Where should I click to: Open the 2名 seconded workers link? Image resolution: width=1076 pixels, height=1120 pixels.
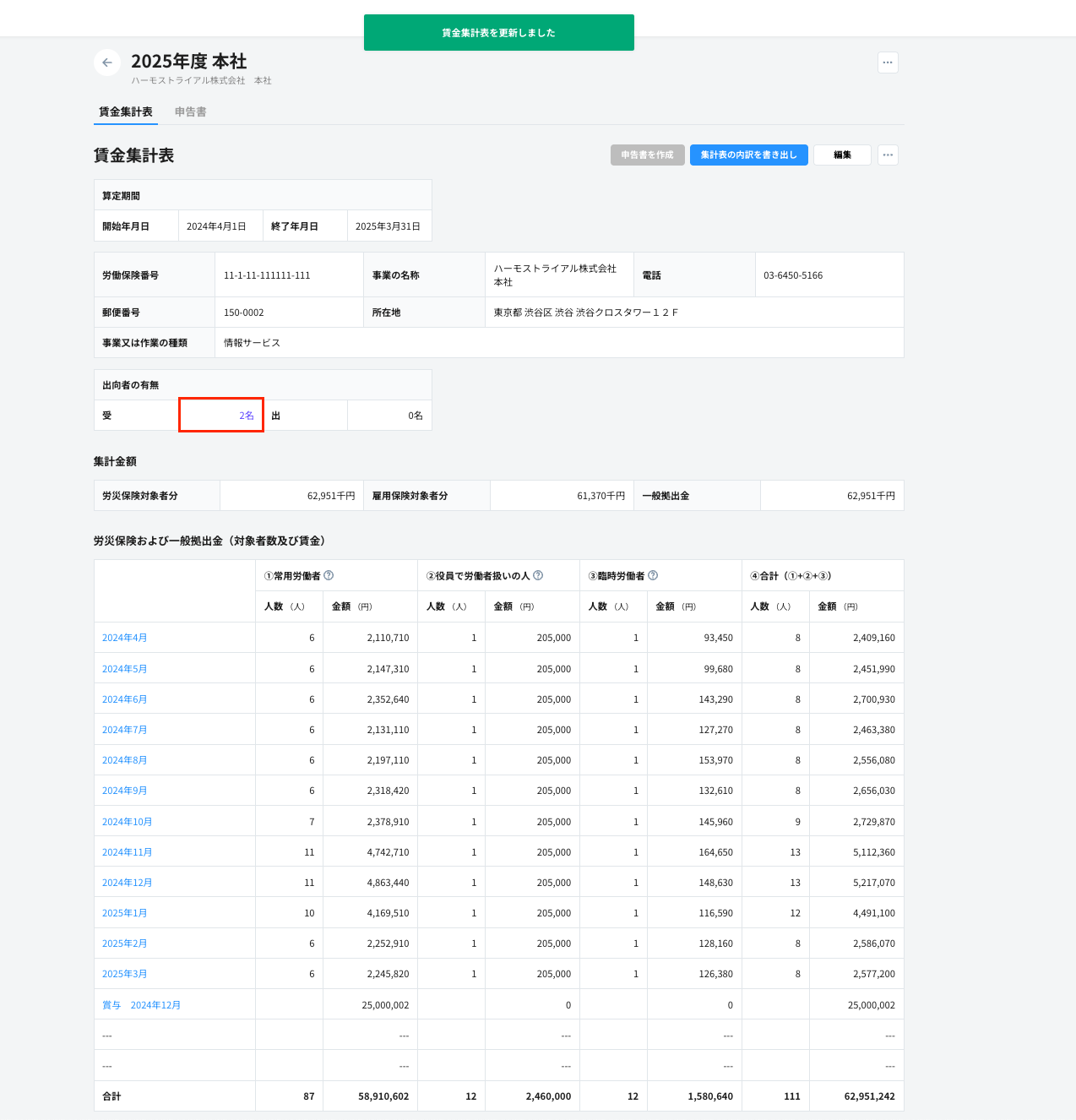[246, 416]
